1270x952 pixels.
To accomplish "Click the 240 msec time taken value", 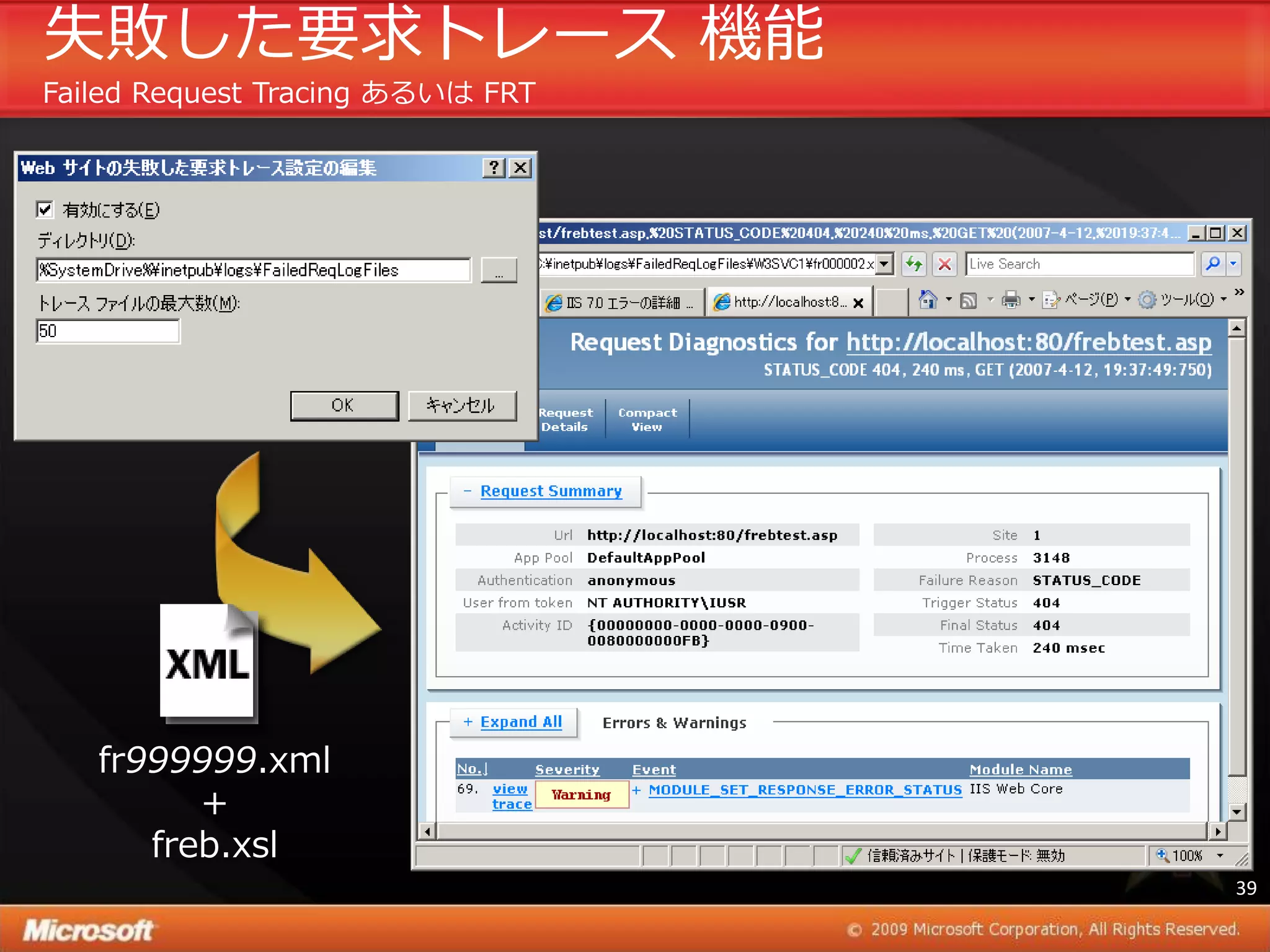I will click(1068, 648).
